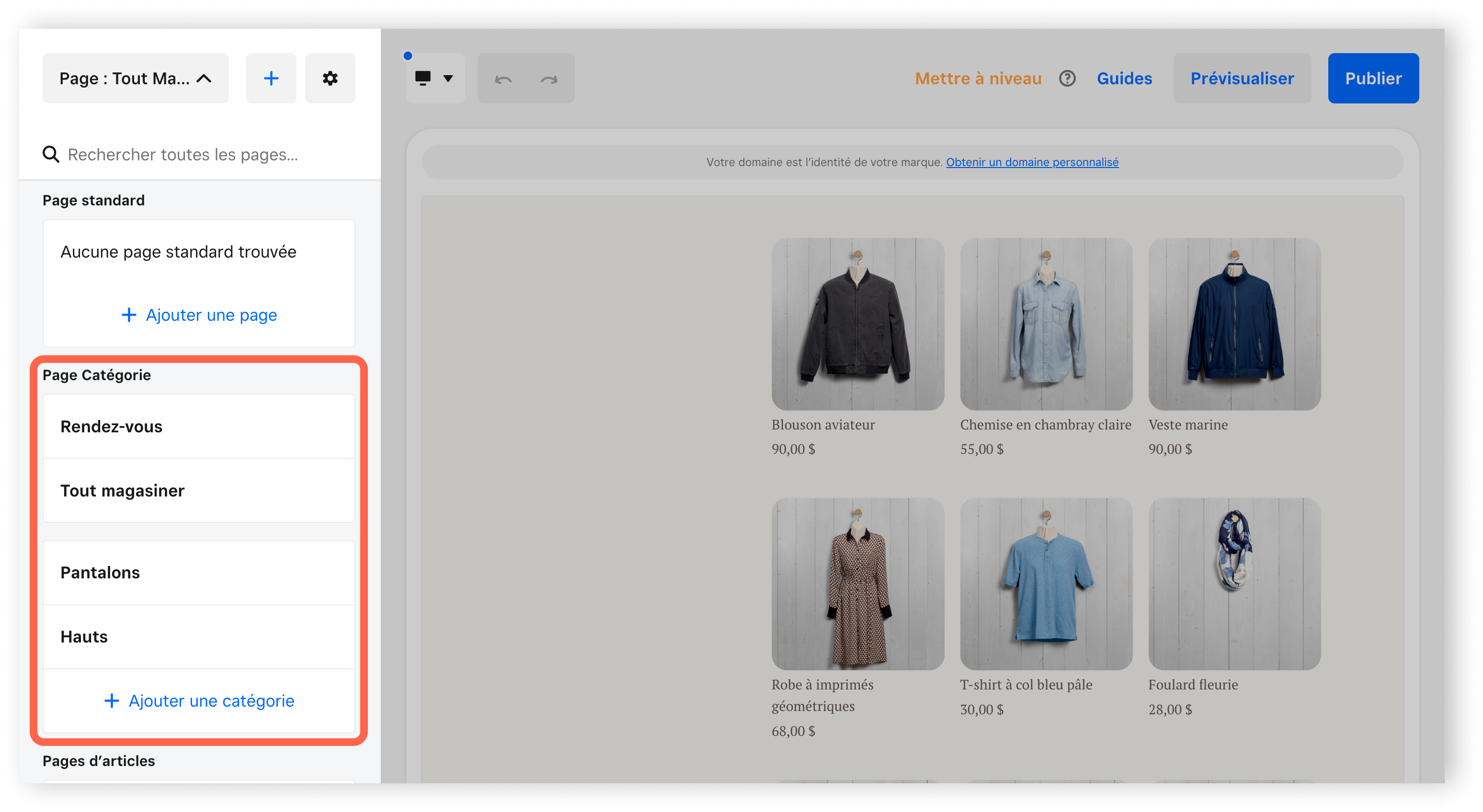
Task: Click the plus add page icon
Action: (271, 78)
